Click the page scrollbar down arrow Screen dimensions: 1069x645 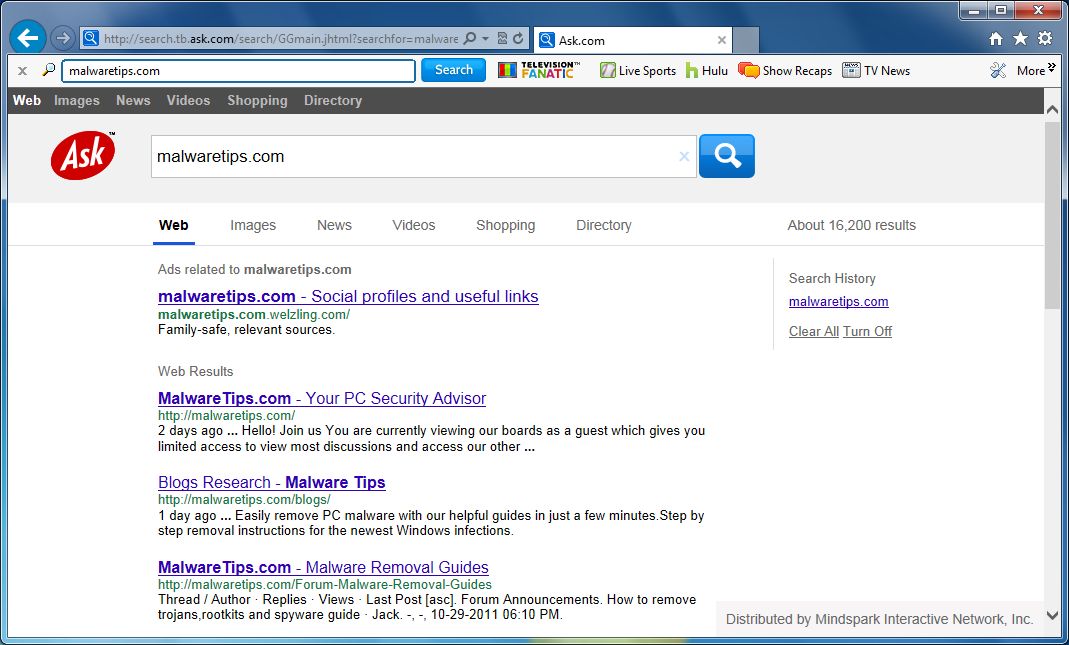tap(1052, 616)
